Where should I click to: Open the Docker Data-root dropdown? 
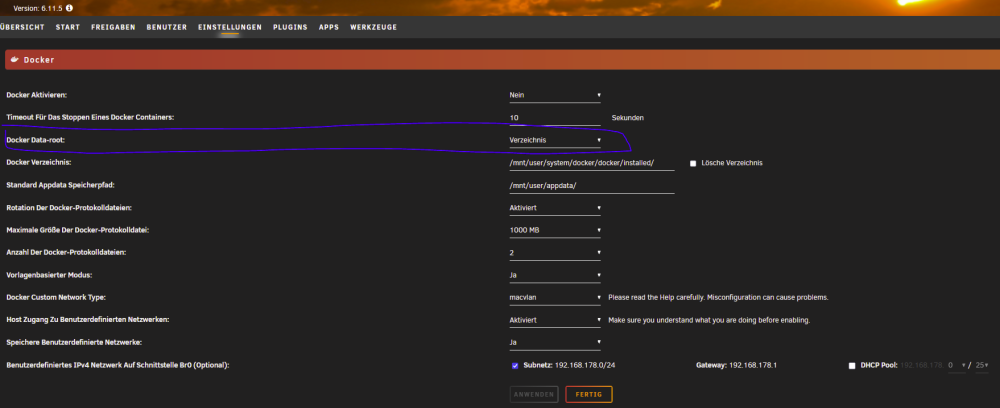pyautogui.click(x=555, y=140)
